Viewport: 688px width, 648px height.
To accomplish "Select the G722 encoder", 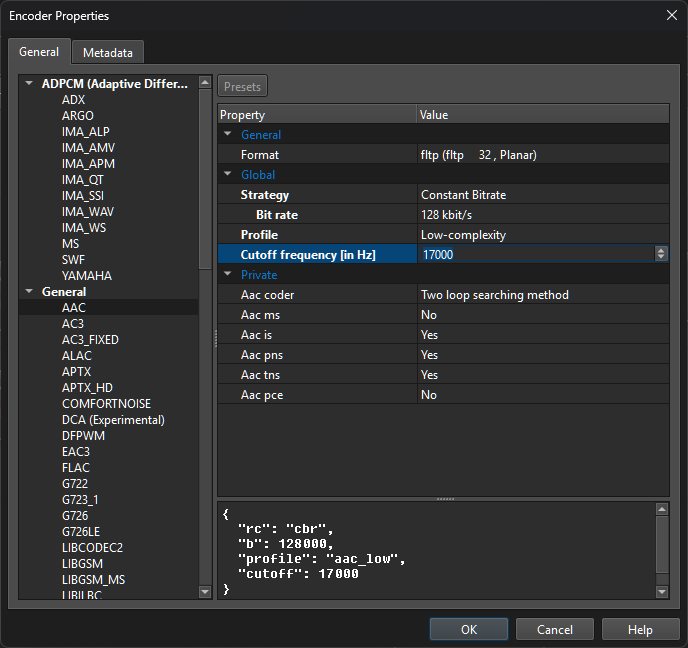I will click(75, 484).
